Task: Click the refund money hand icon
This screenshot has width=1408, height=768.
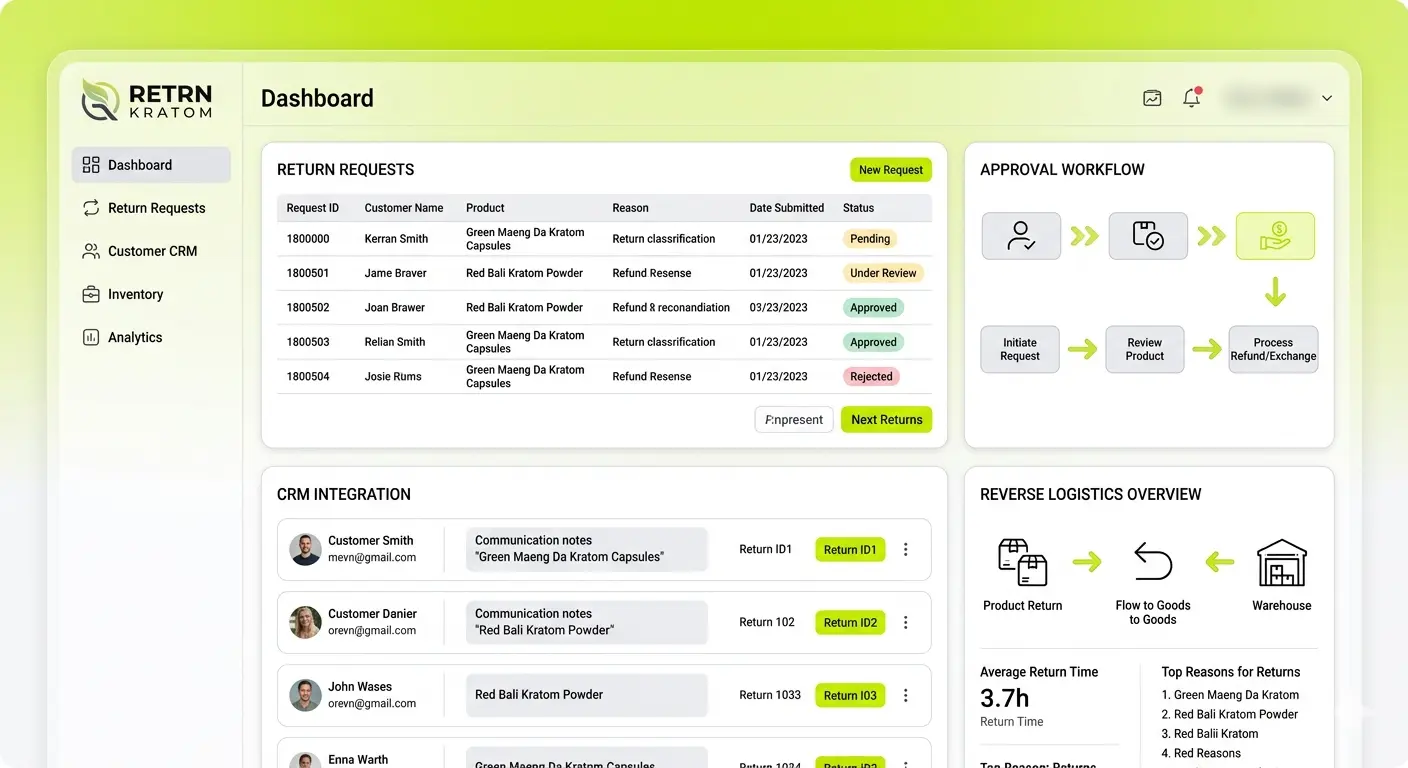Action: [x=1275, y=236]
